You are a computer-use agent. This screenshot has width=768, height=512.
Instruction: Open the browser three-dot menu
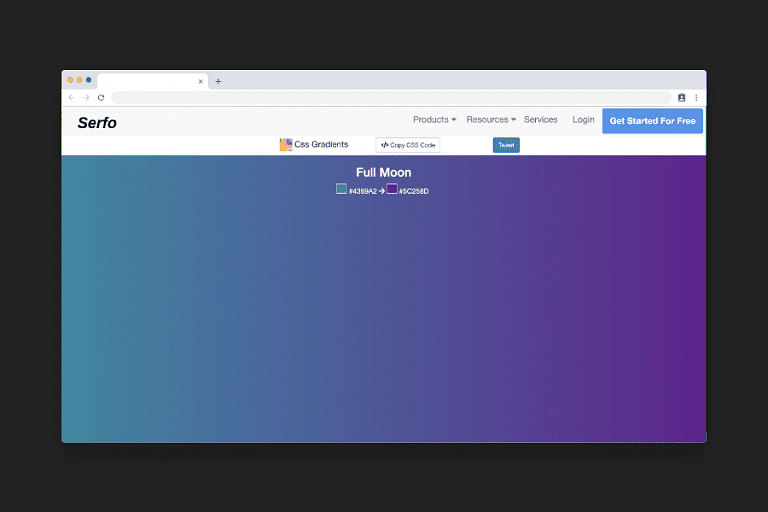(696, 98)
